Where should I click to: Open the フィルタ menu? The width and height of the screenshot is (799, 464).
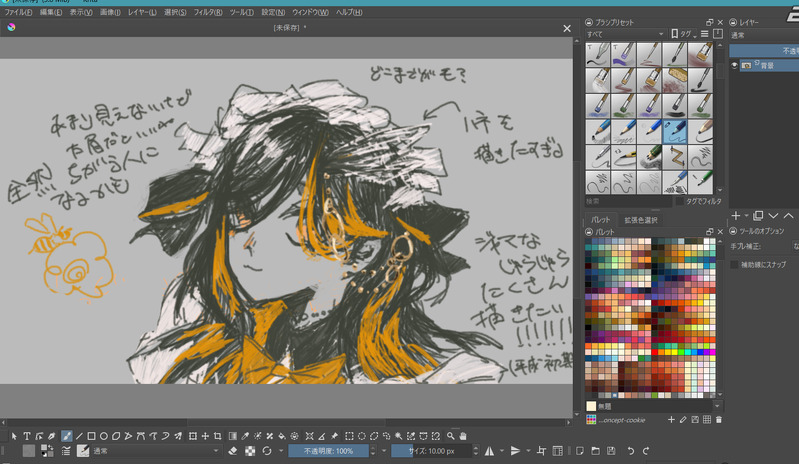point(207,12)
